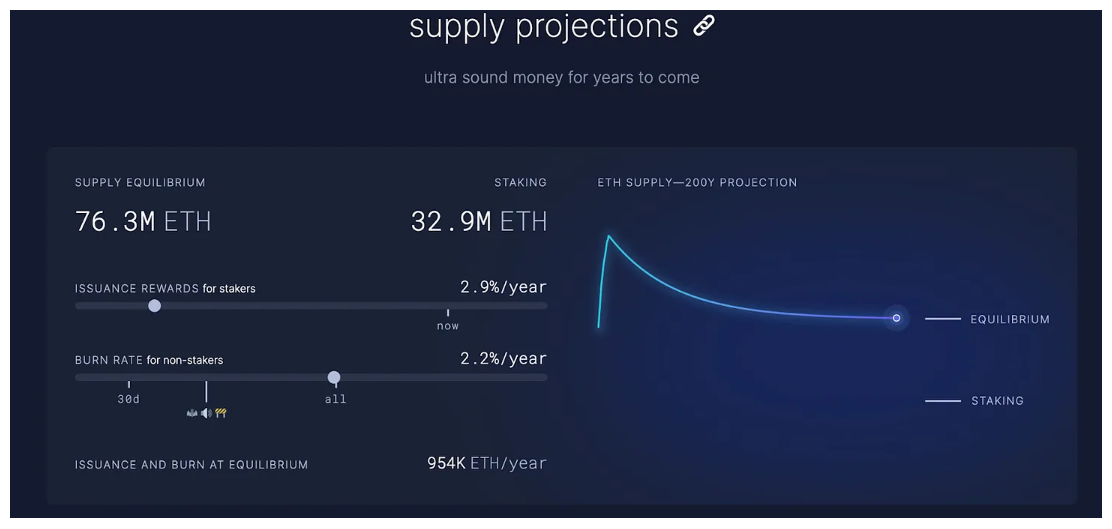Click the 32.9M ETH staking value
This screenshot has height=529, width=1112.
click(478, 221)
